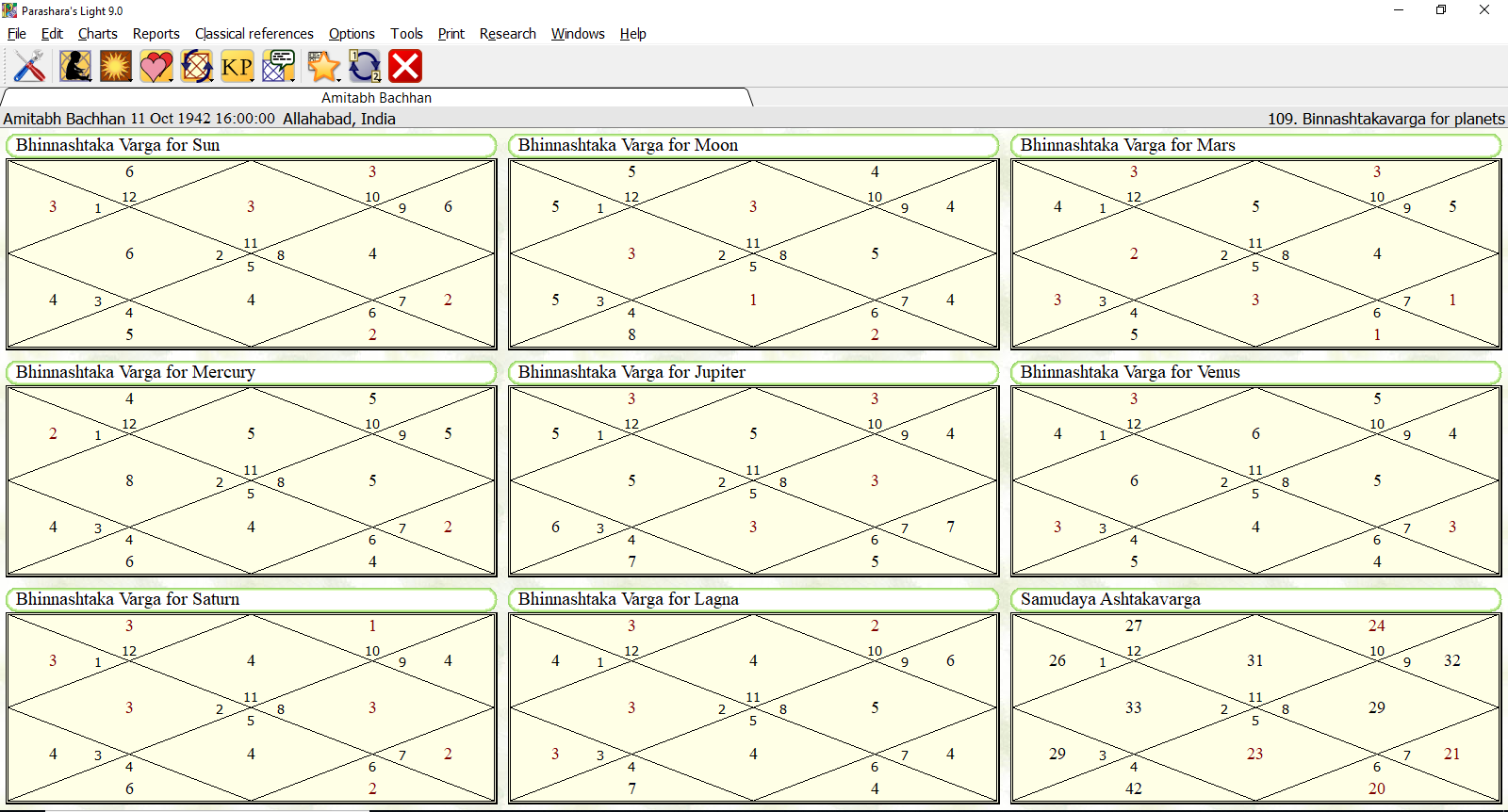
Task: Open the Help menu
Action: tap(633, 34)
